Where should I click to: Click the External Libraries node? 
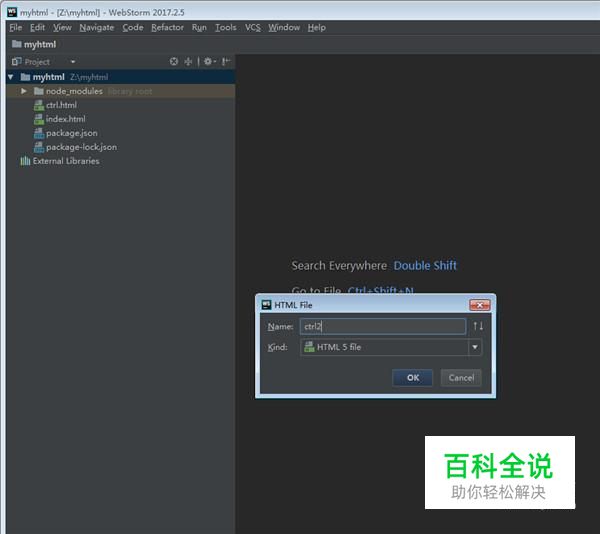pos(65,161)
